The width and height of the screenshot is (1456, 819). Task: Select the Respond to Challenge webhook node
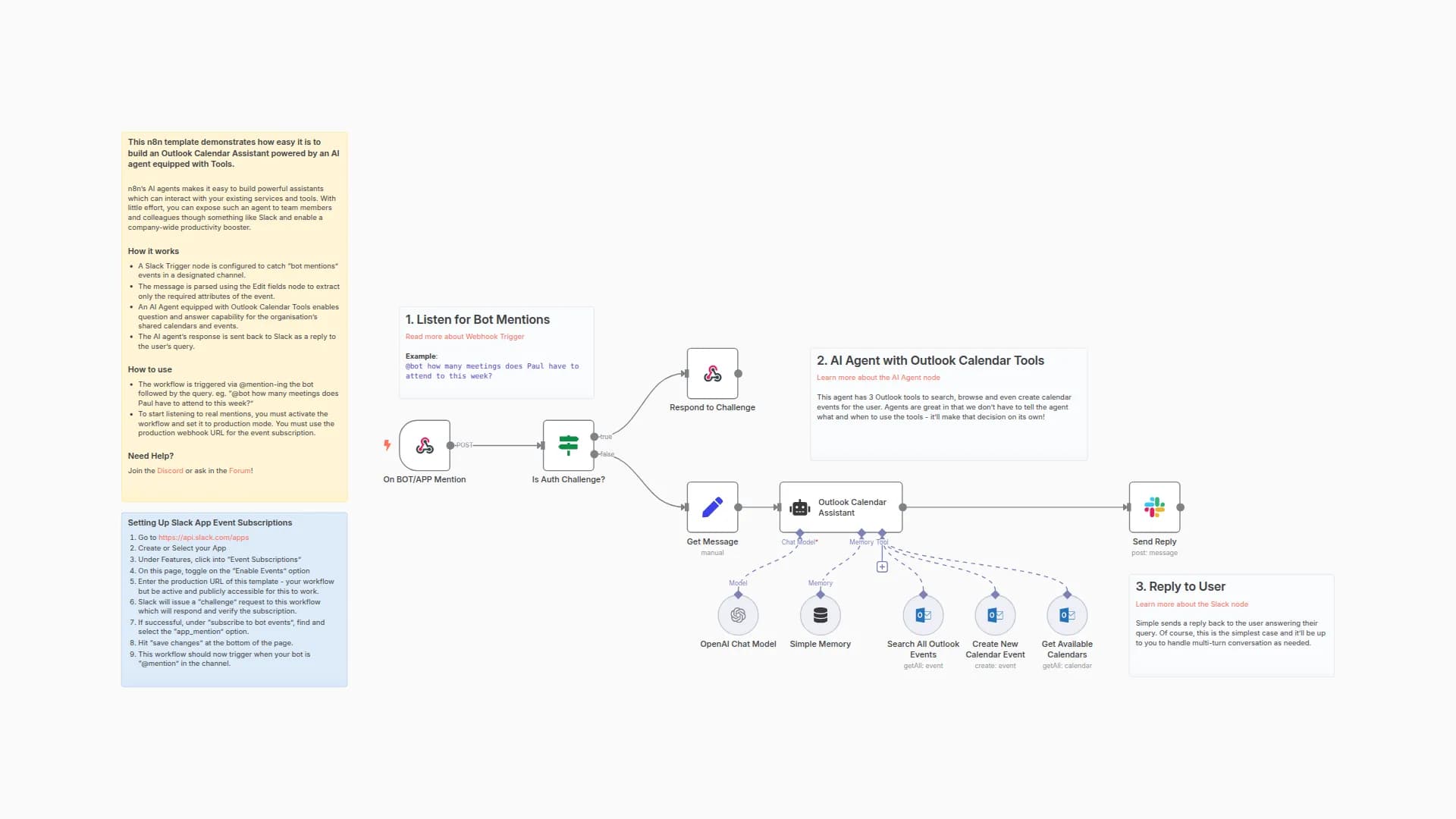coord(712,374)
